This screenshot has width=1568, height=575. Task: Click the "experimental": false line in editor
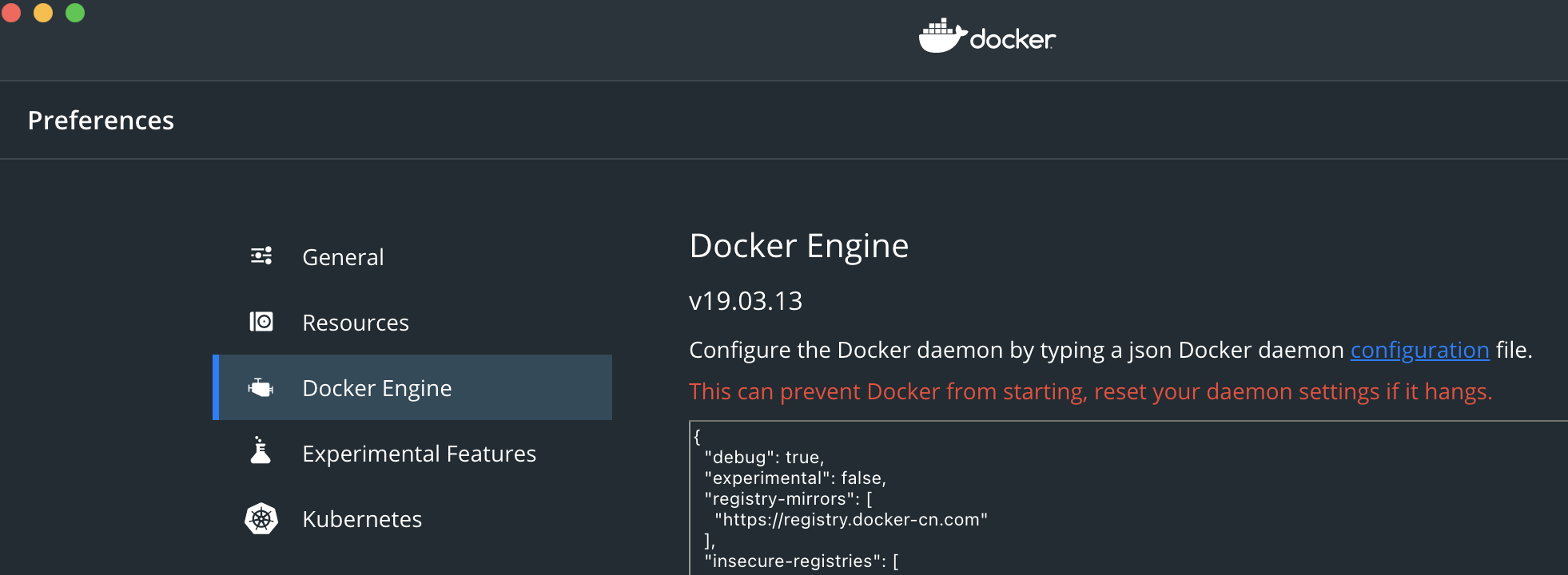pos(795,478)
